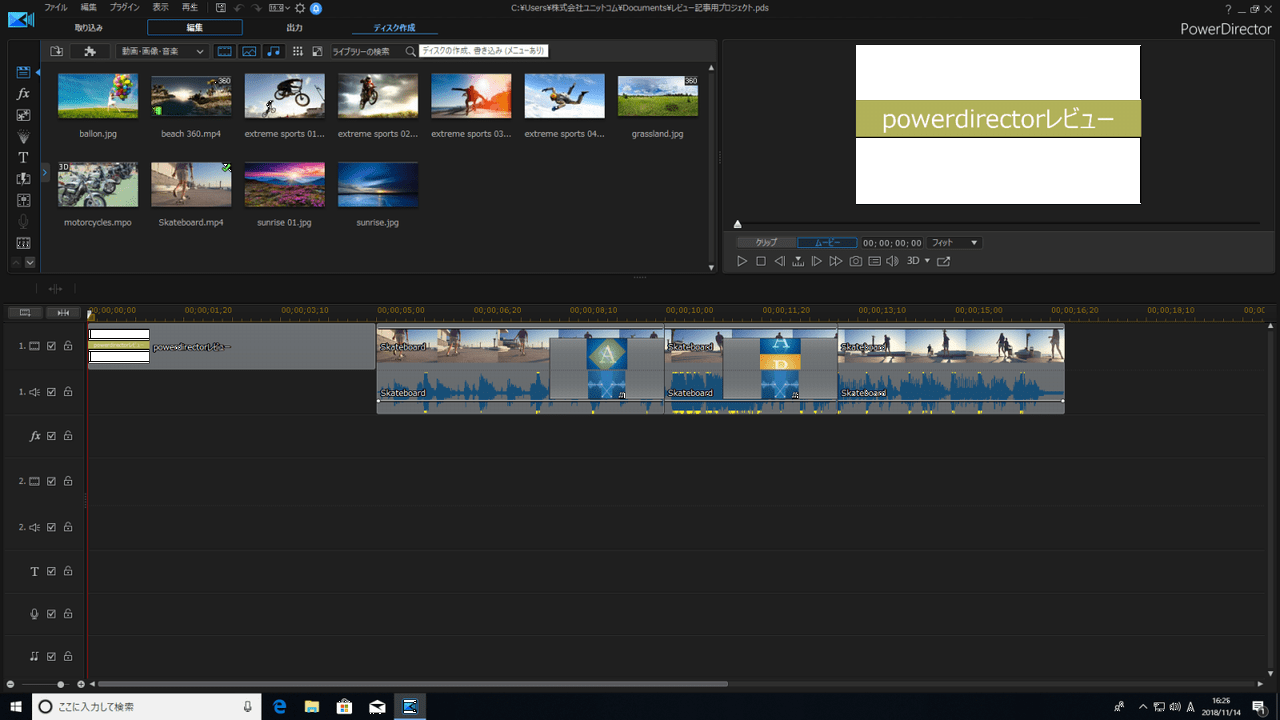The width and height of the screenshot is (1280, 720).
Task: Disable video track 1 checkbox
Action: coord(51,346)
